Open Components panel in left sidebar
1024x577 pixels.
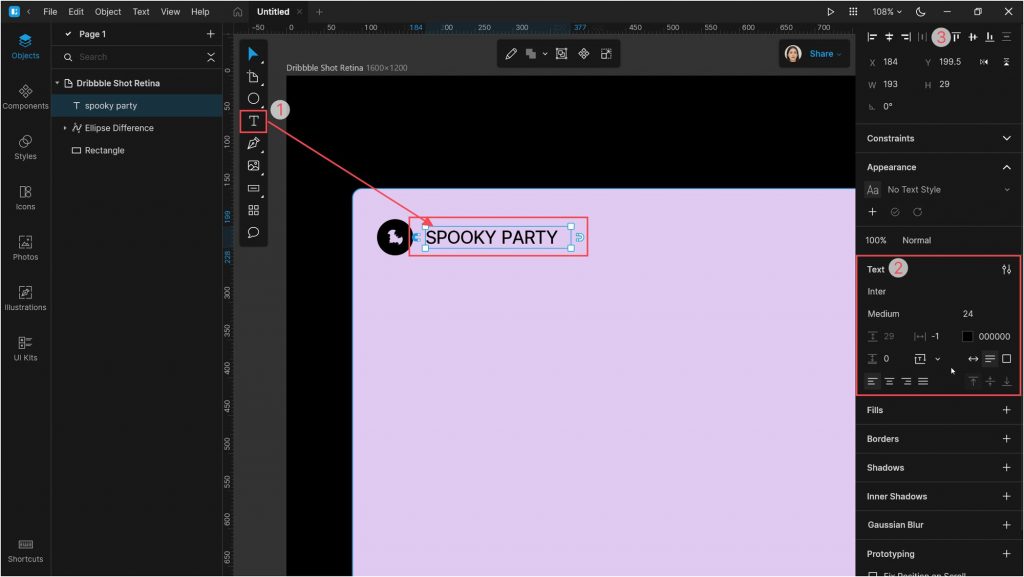(25, 97)
